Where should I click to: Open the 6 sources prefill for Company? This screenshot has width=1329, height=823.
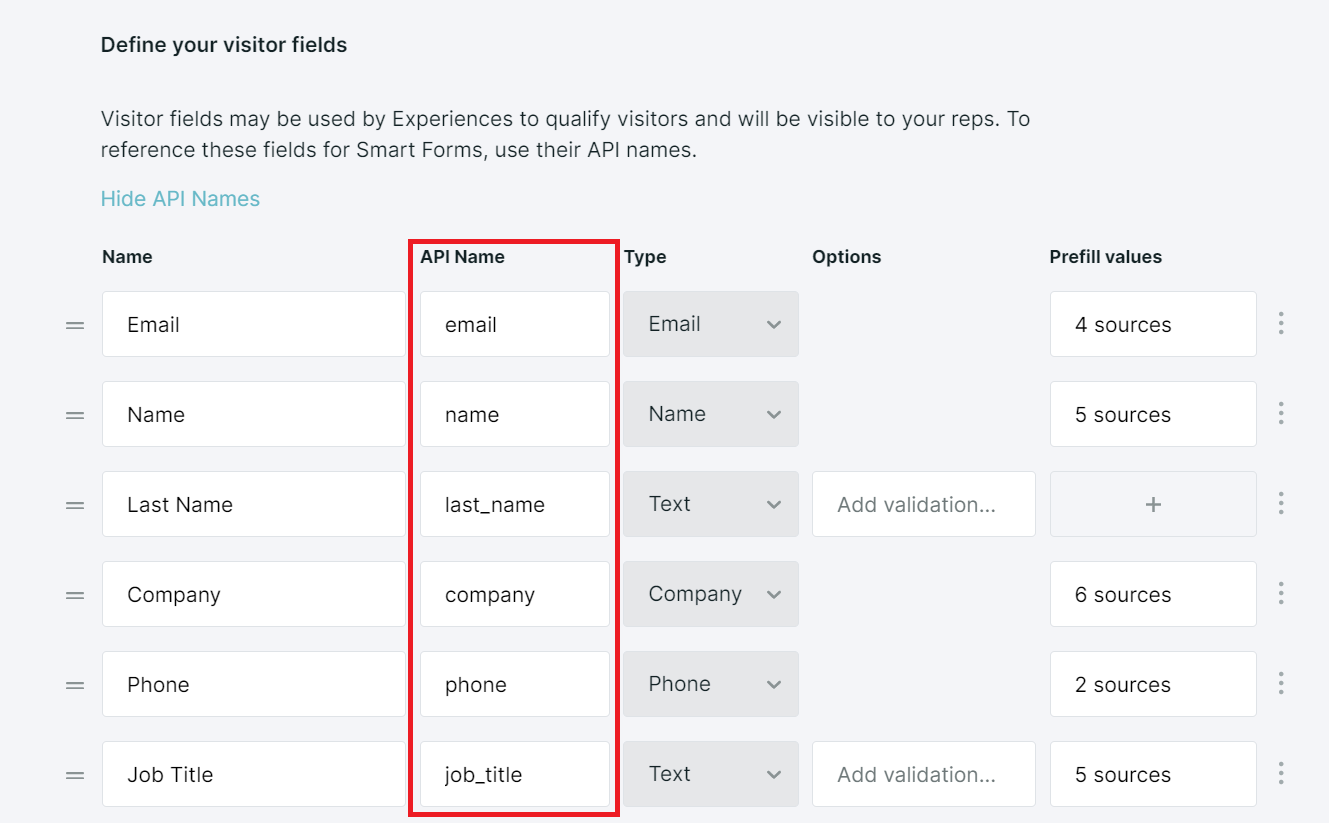point(1152,594)
